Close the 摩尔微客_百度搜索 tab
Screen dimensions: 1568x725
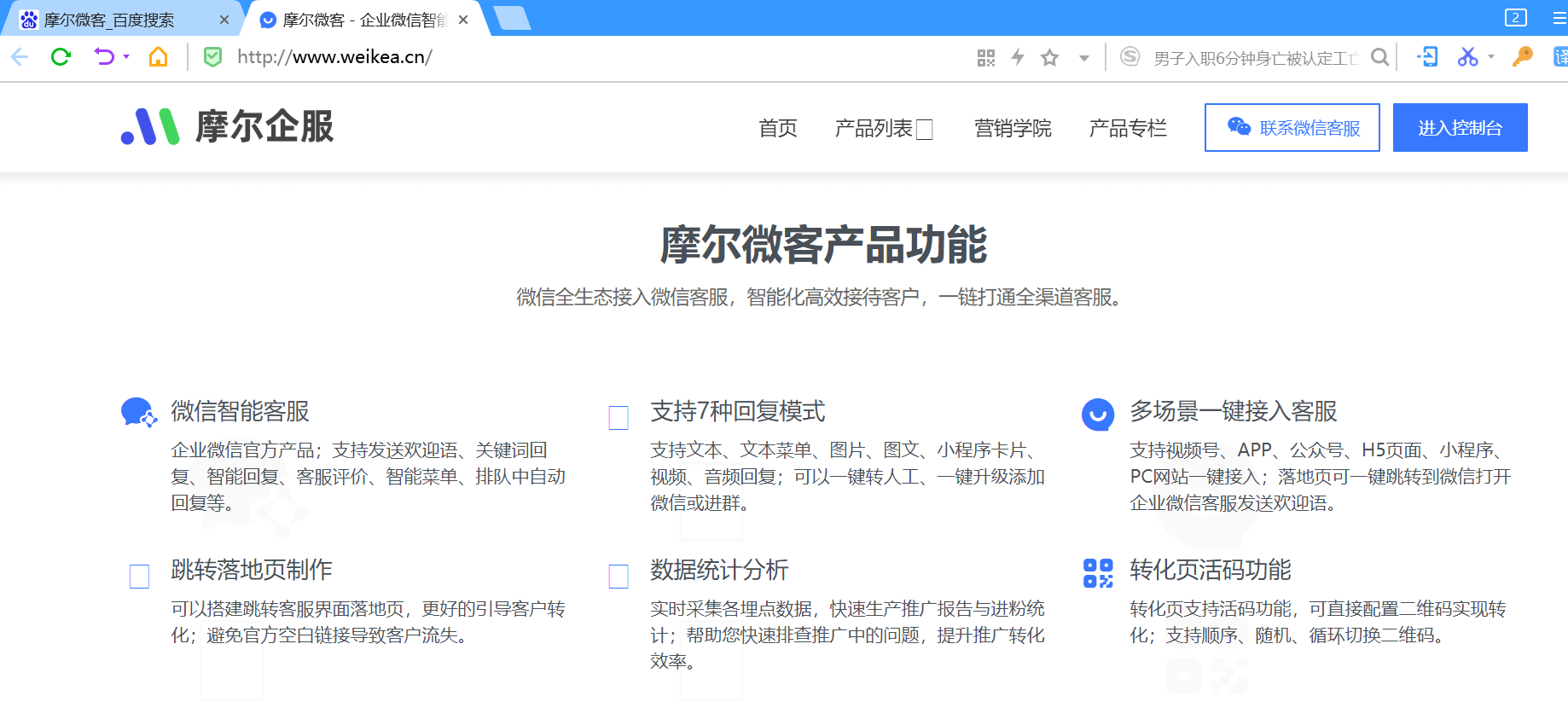pyautogui.click(x=224, y=20)
